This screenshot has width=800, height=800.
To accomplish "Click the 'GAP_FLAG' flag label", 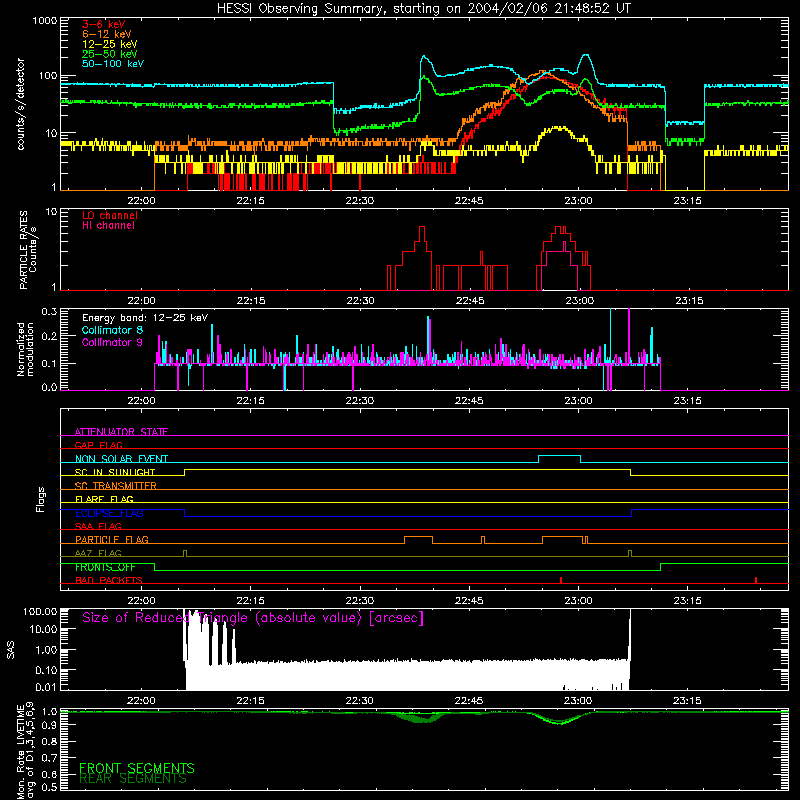I will [x=98, y=445].
